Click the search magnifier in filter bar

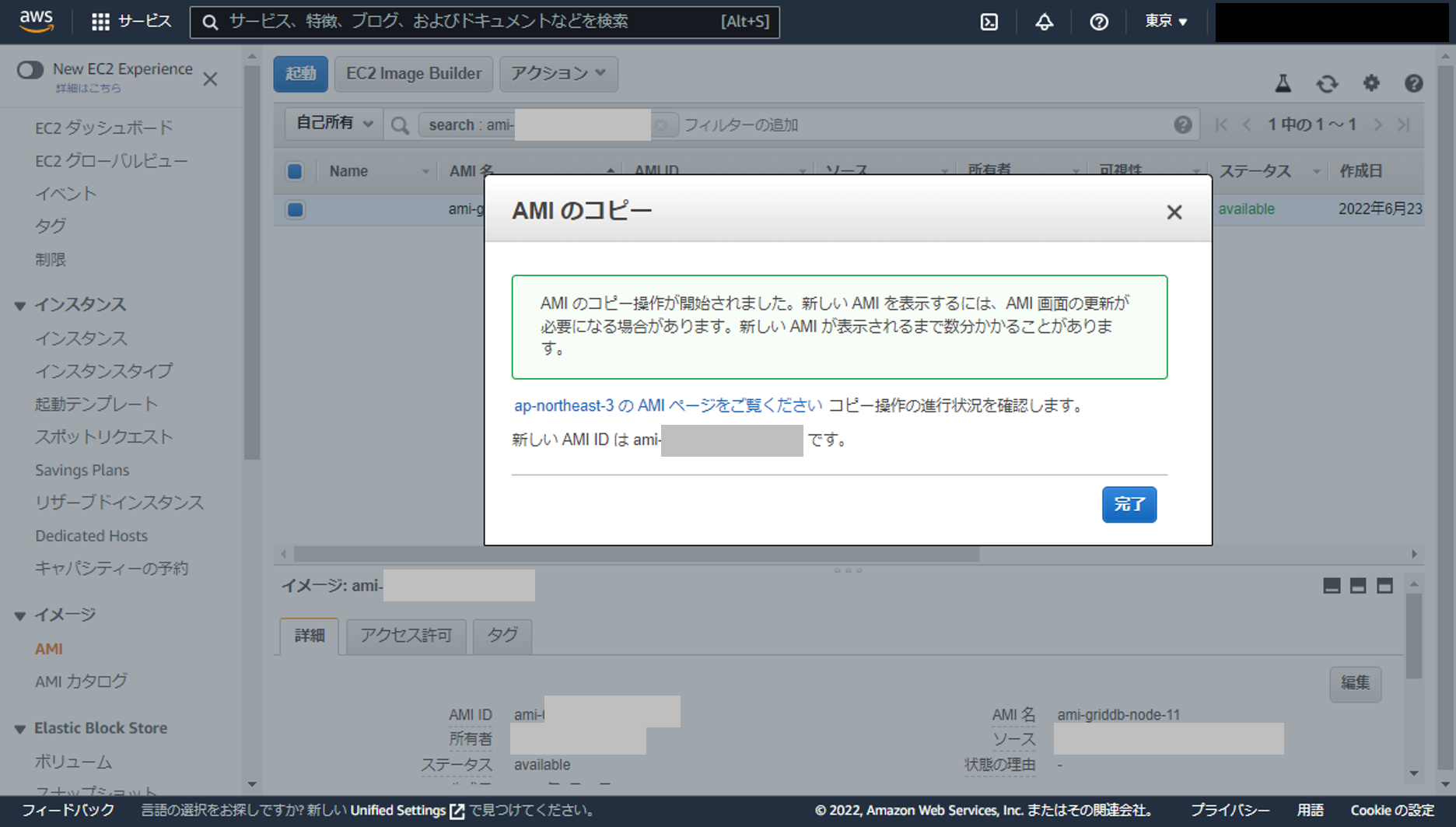[x=400, y=125]
